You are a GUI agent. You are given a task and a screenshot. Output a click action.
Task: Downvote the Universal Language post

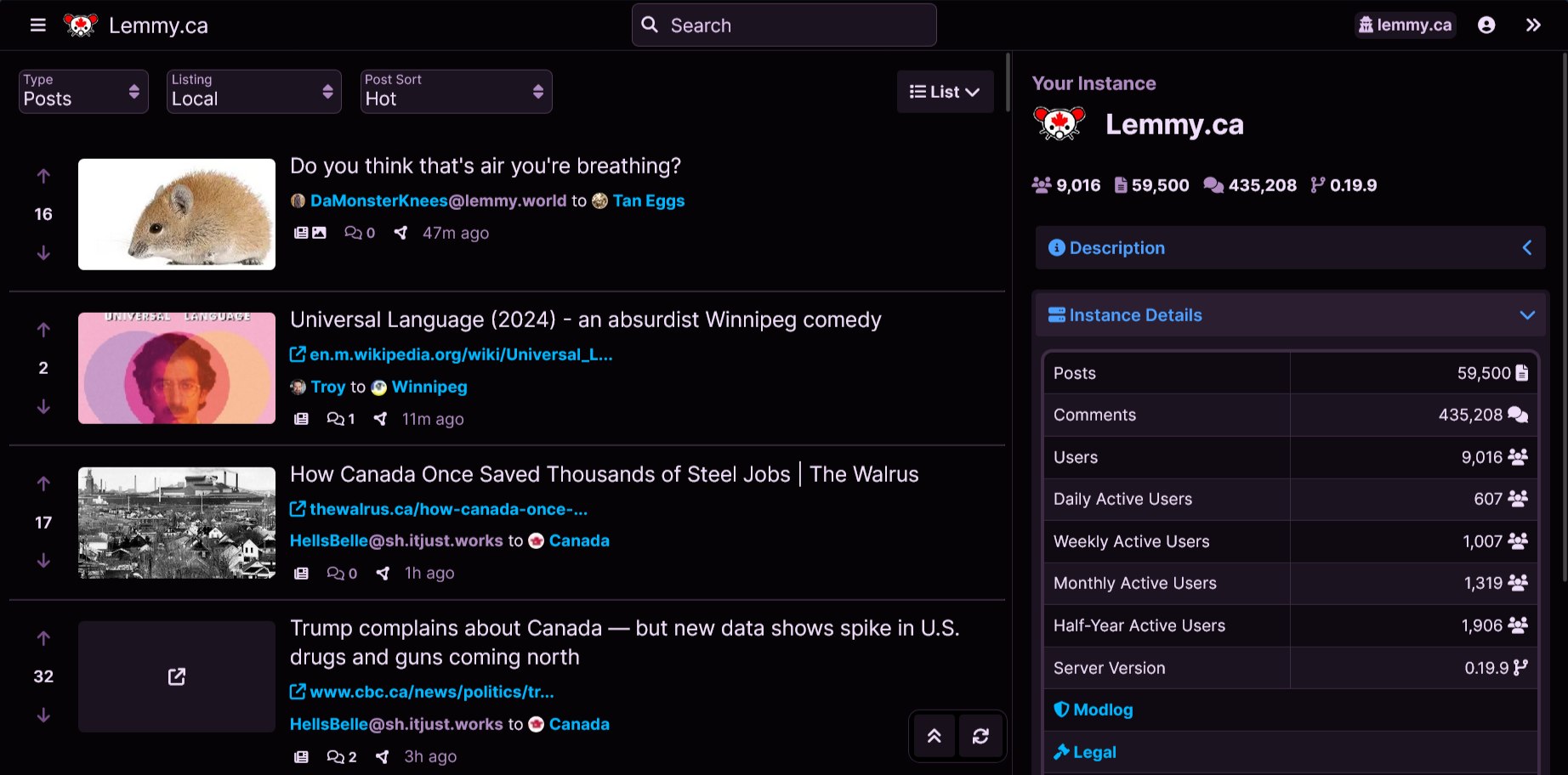pos(43,407)
